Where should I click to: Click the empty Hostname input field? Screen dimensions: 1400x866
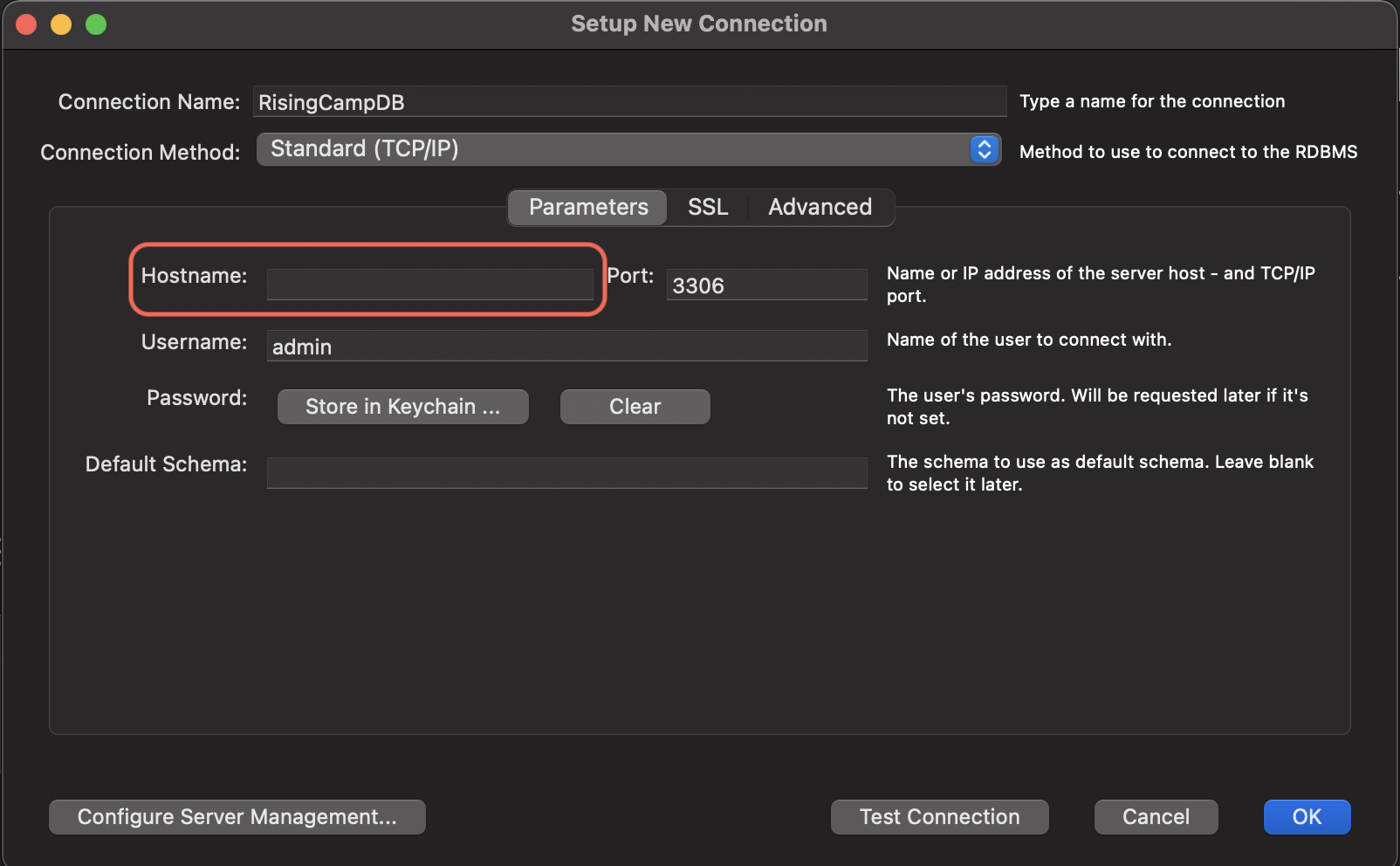pos(430,285)
